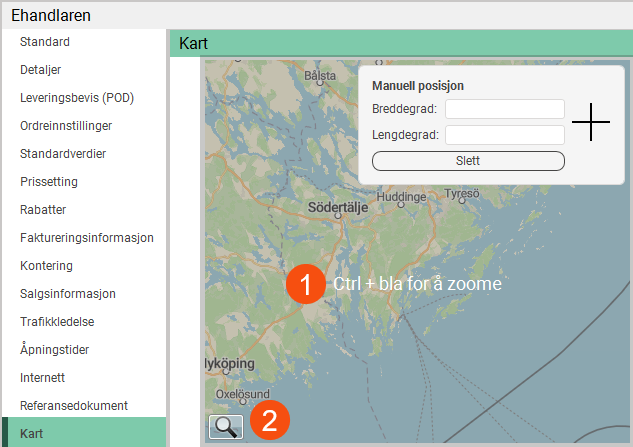Go to Internett settings
Screen dimensions: 633x447
[42, 378]
